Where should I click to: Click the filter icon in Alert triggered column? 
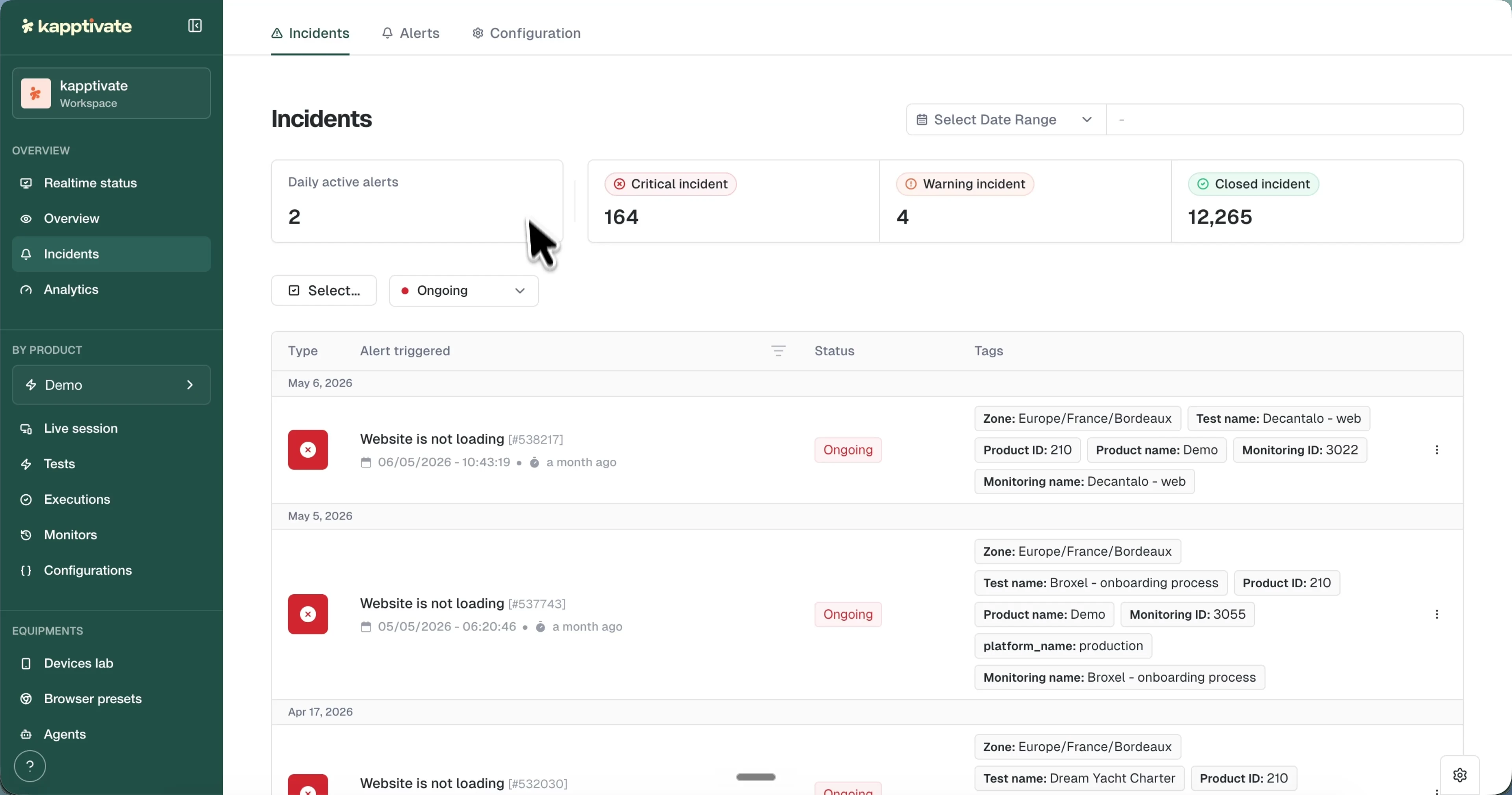coord(778,351)
